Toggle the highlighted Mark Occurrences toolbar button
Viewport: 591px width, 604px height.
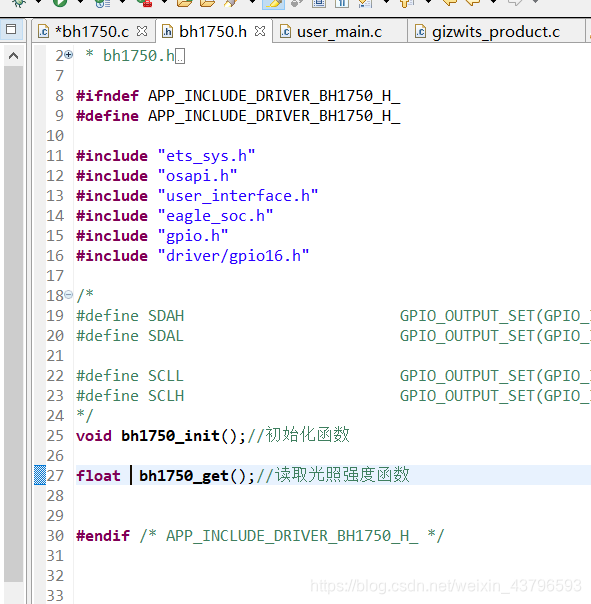pyautogui.click(x=273, y=3)
